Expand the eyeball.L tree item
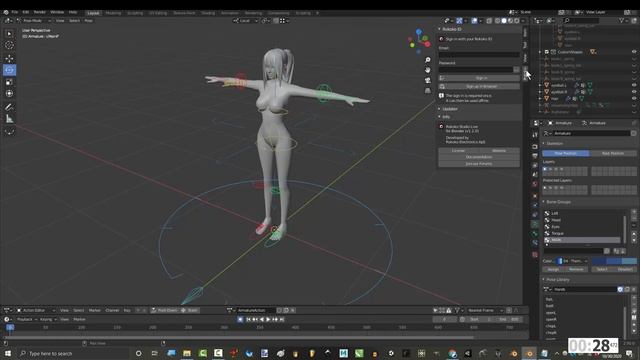 (x=540, y=85)
